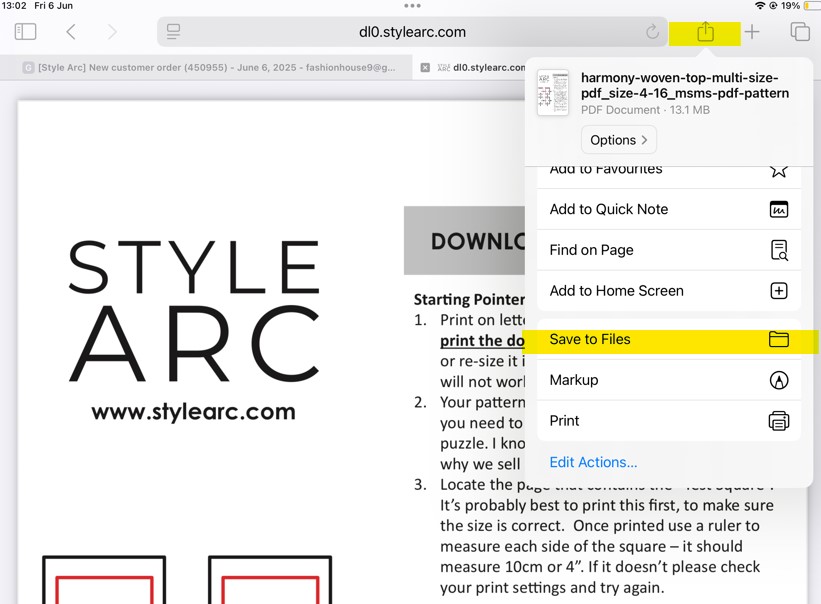This screenshot has width=821, height=604.
Task: Open a new tab with plus icon
Action: click(x=752, y=32)
